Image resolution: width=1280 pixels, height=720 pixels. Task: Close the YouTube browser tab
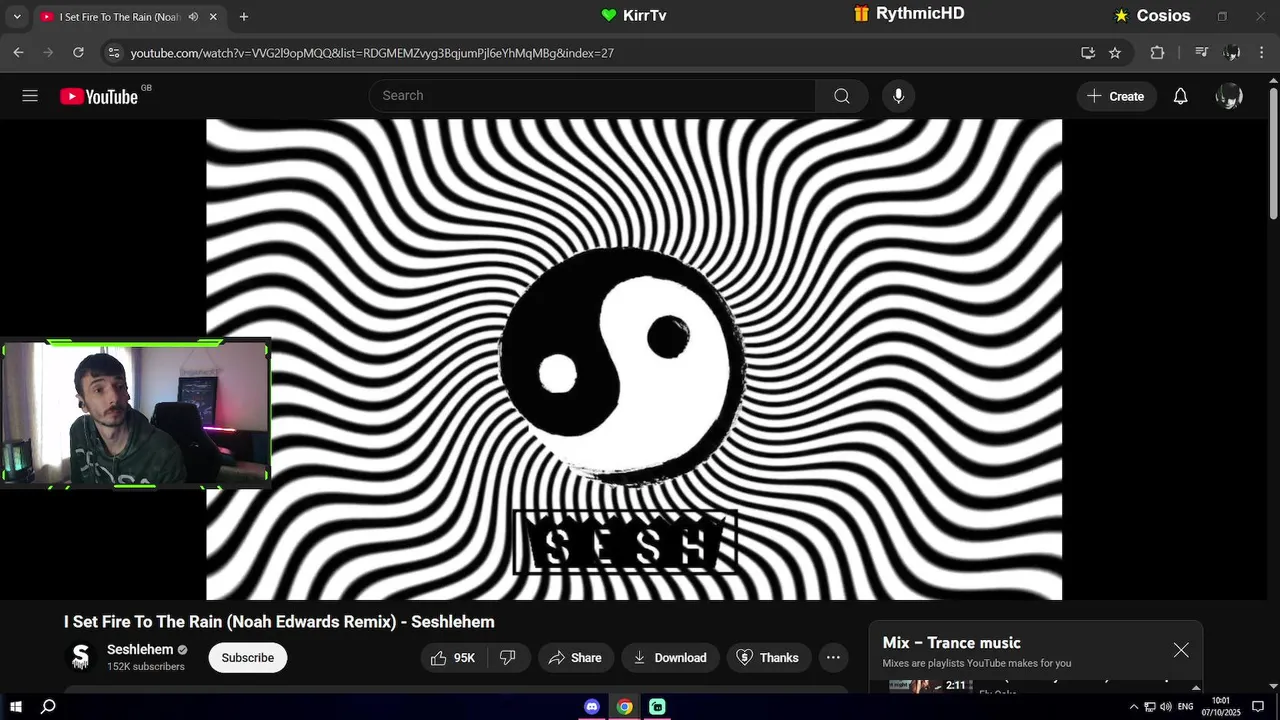[x=213, y=17]
